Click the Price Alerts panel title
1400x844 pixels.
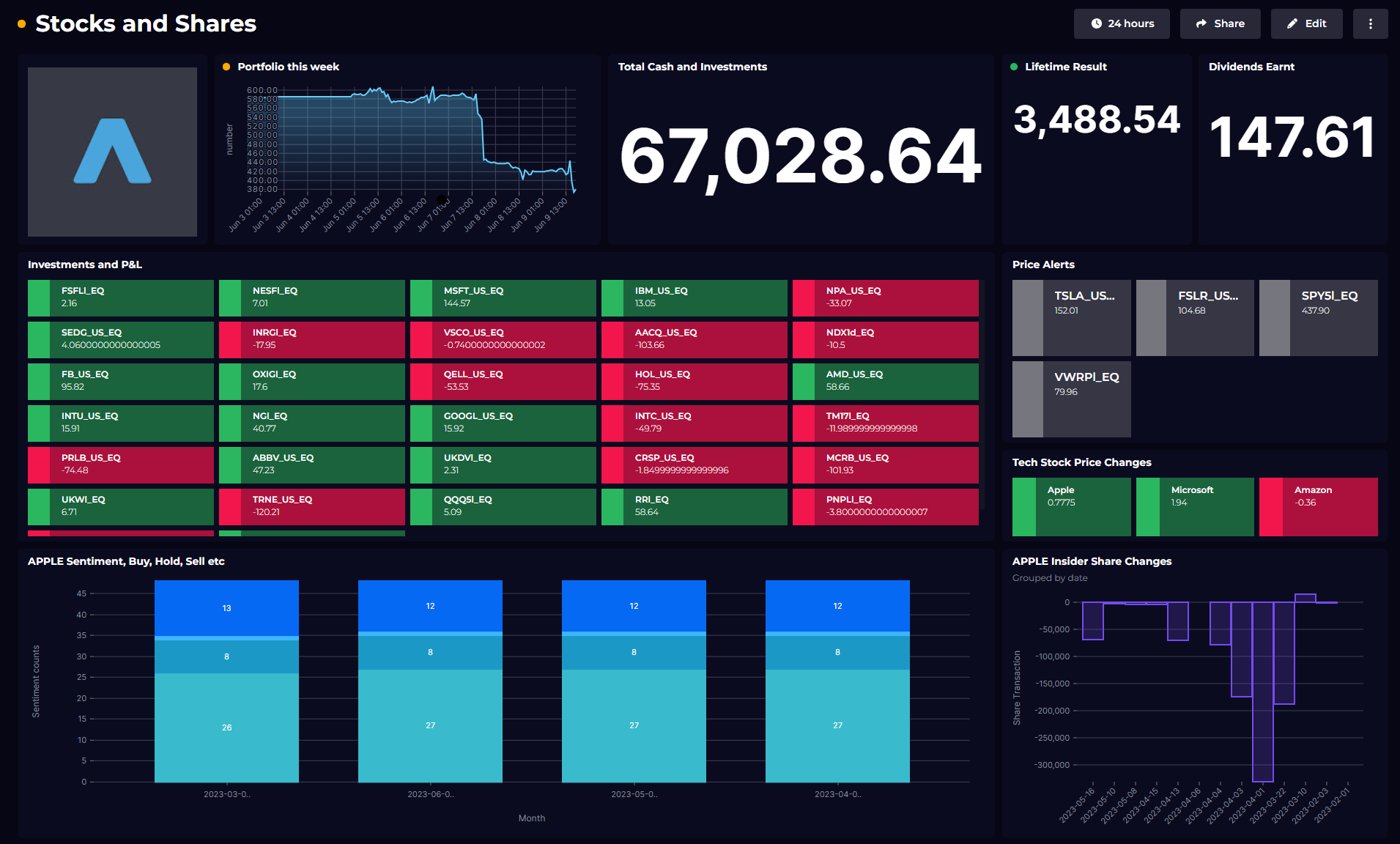coord(1043,264)
